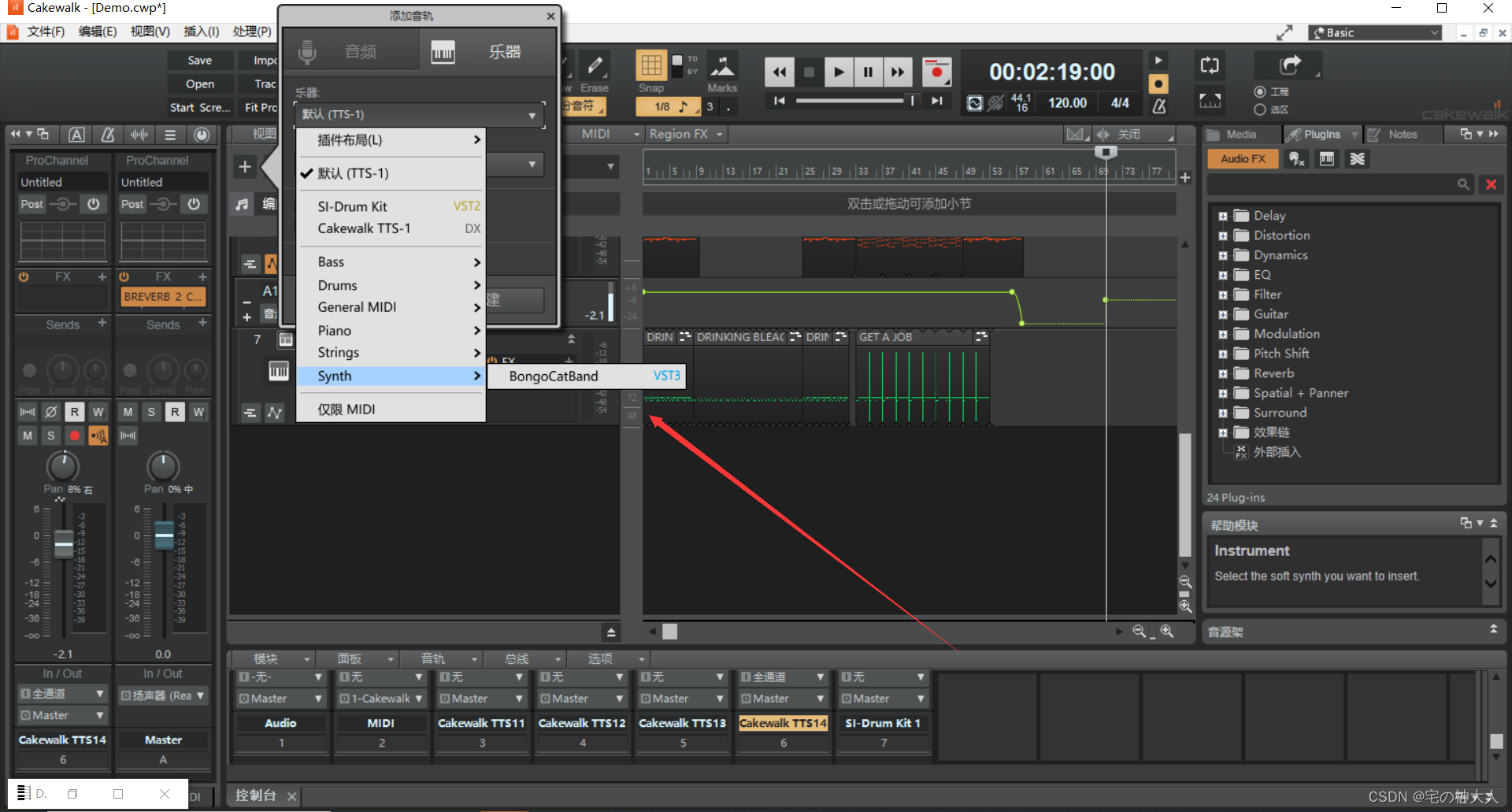Add a track with plus button
The image size is (1512, 812).
(x=245, y=166)
